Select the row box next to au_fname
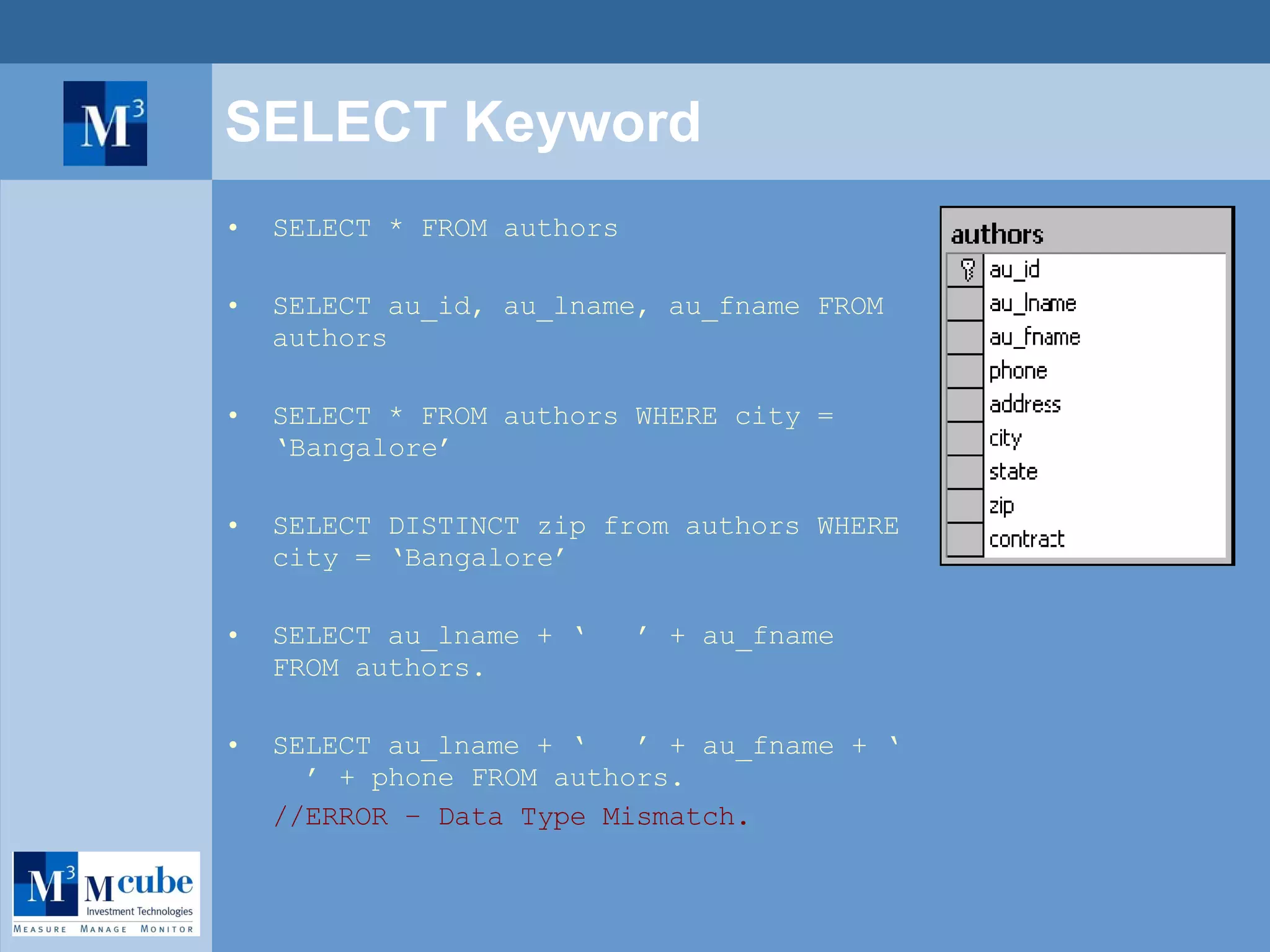This screenshot has height=952, width=1270. (x=965, y=338)
